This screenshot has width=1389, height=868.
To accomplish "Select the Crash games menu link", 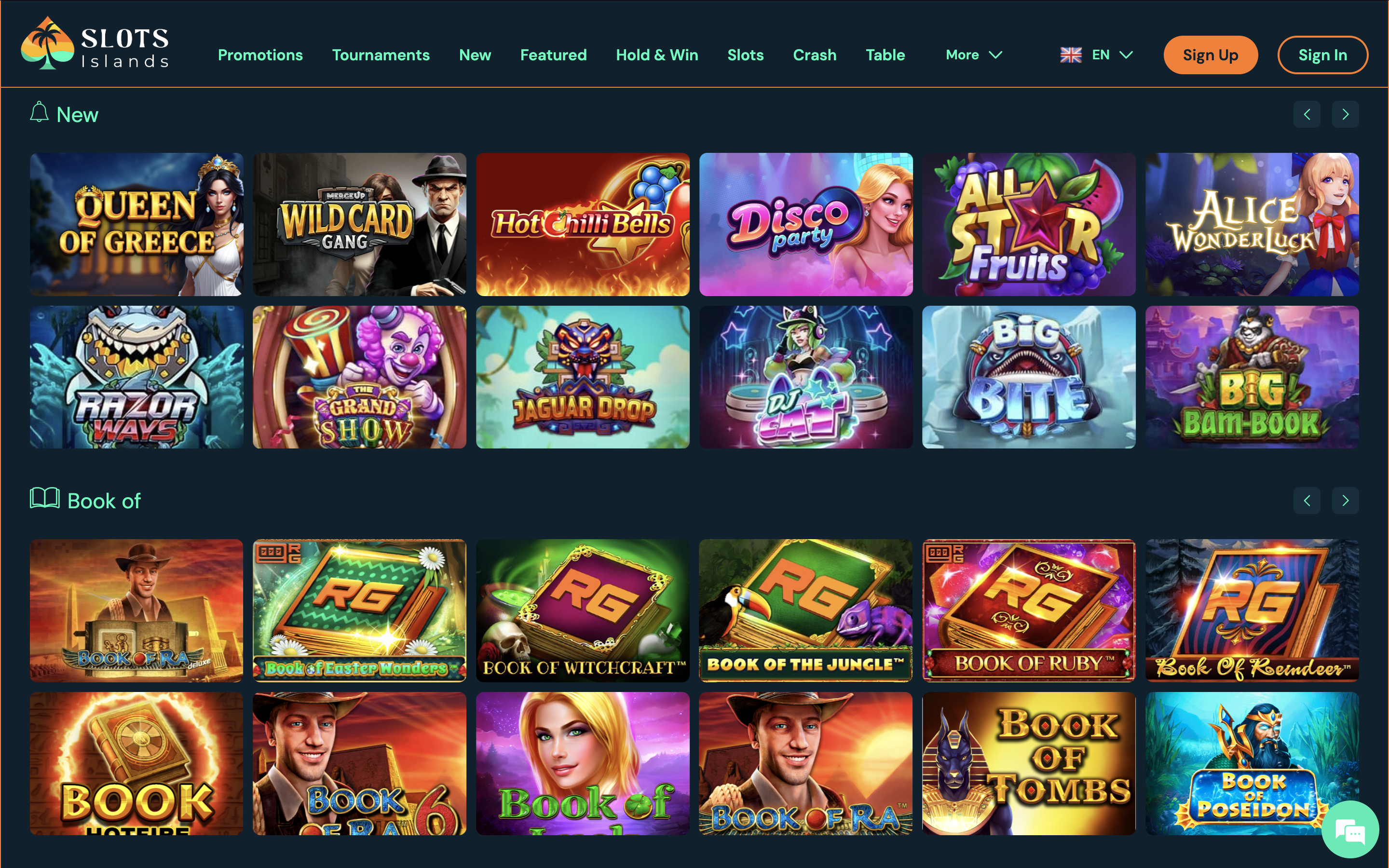I will 815,55.
